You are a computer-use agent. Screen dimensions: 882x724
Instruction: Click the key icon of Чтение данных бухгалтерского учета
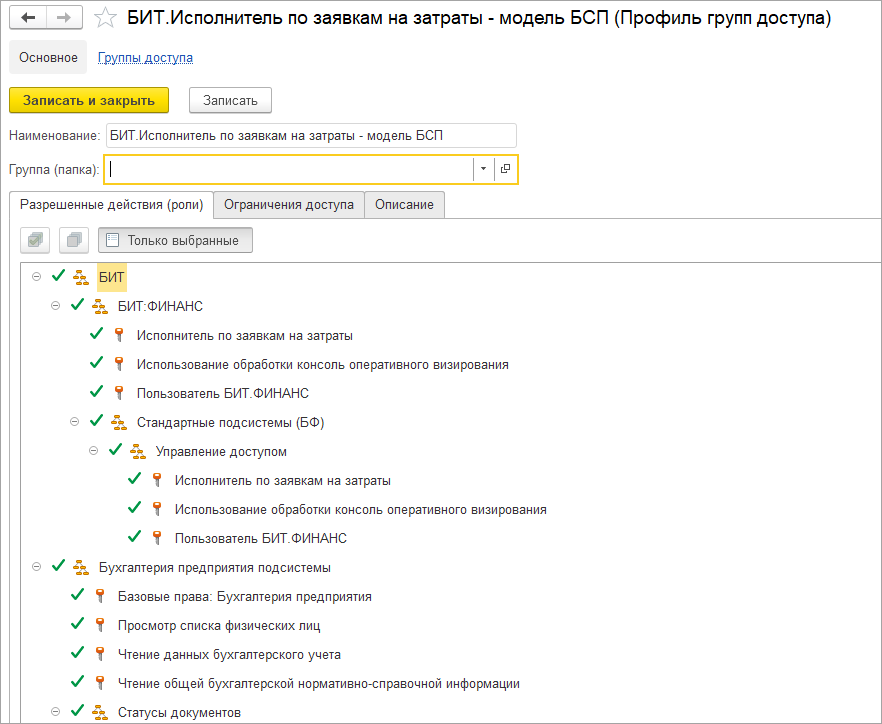pos(100,654)
